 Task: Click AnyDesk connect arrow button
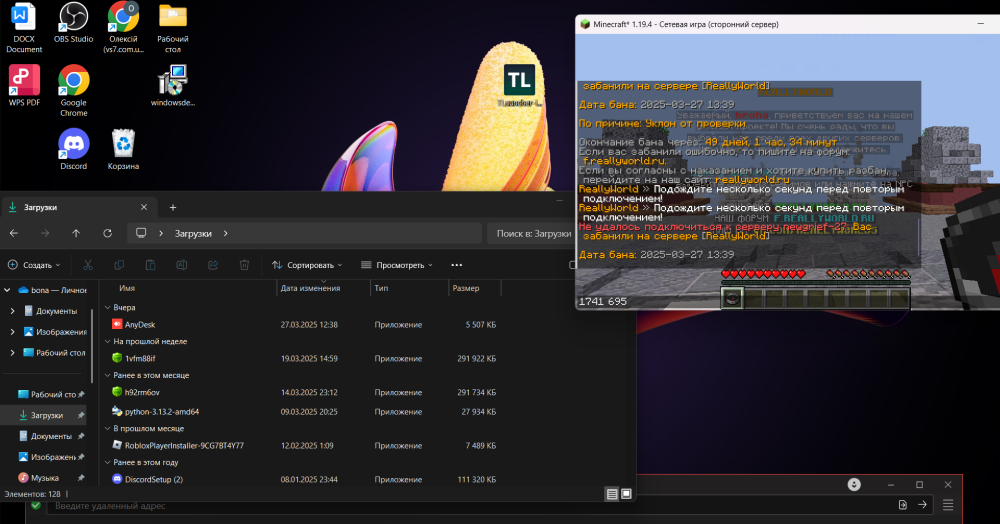pyautogui.click(x=922, y=505)
